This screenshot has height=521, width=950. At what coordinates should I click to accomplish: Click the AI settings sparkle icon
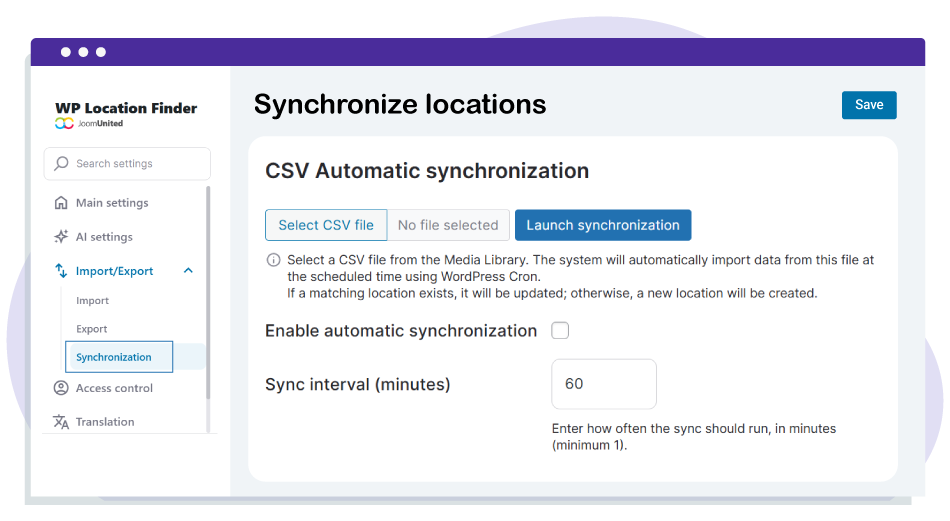61,237
